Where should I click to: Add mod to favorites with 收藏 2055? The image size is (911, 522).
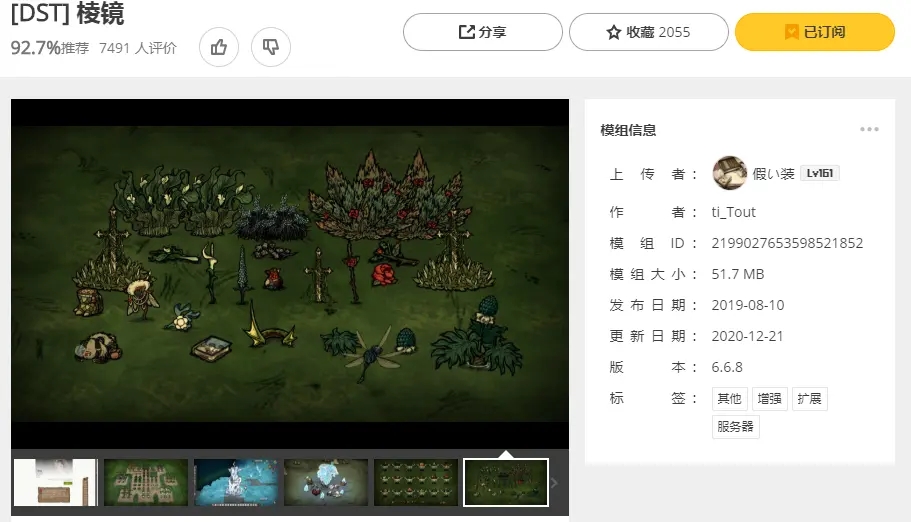[648, 32]
